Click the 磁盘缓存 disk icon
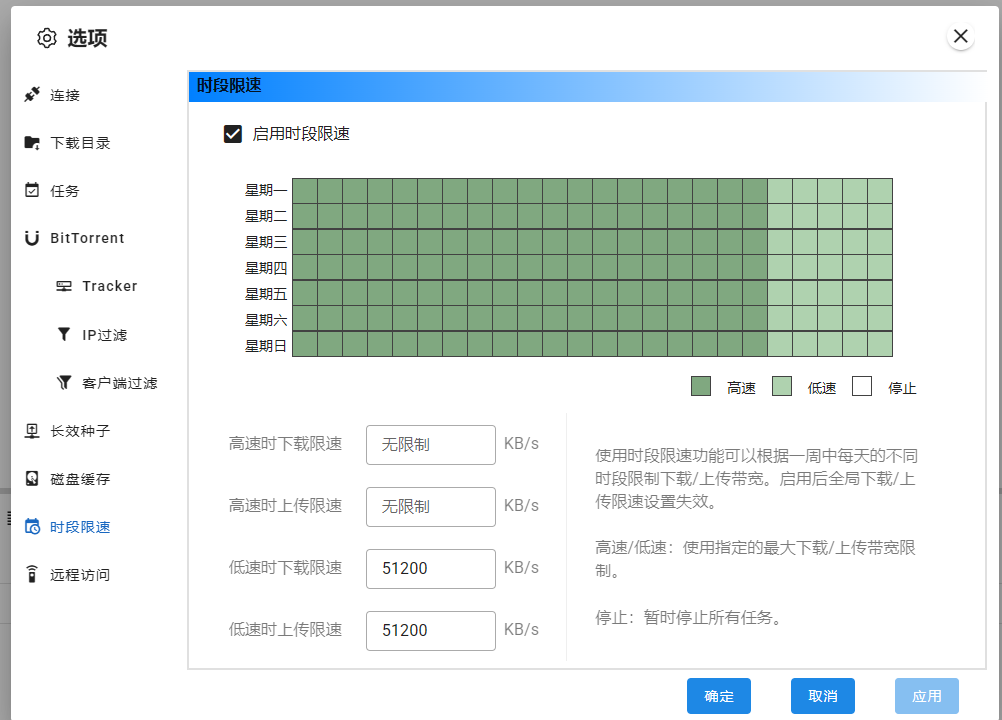 (x=32, y=479)
